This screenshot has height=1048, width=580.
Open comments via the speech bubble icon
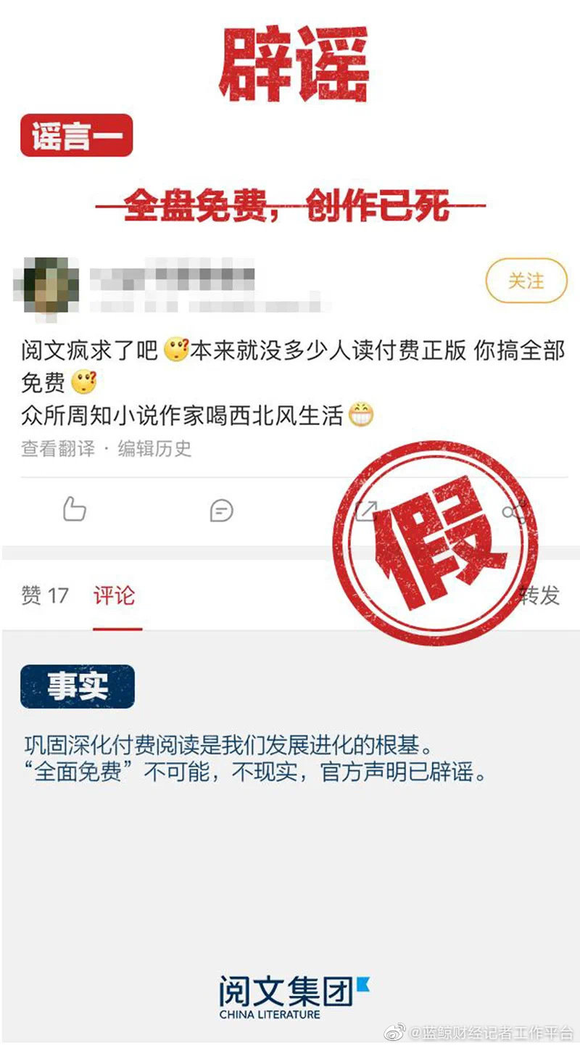pos(221,511)
